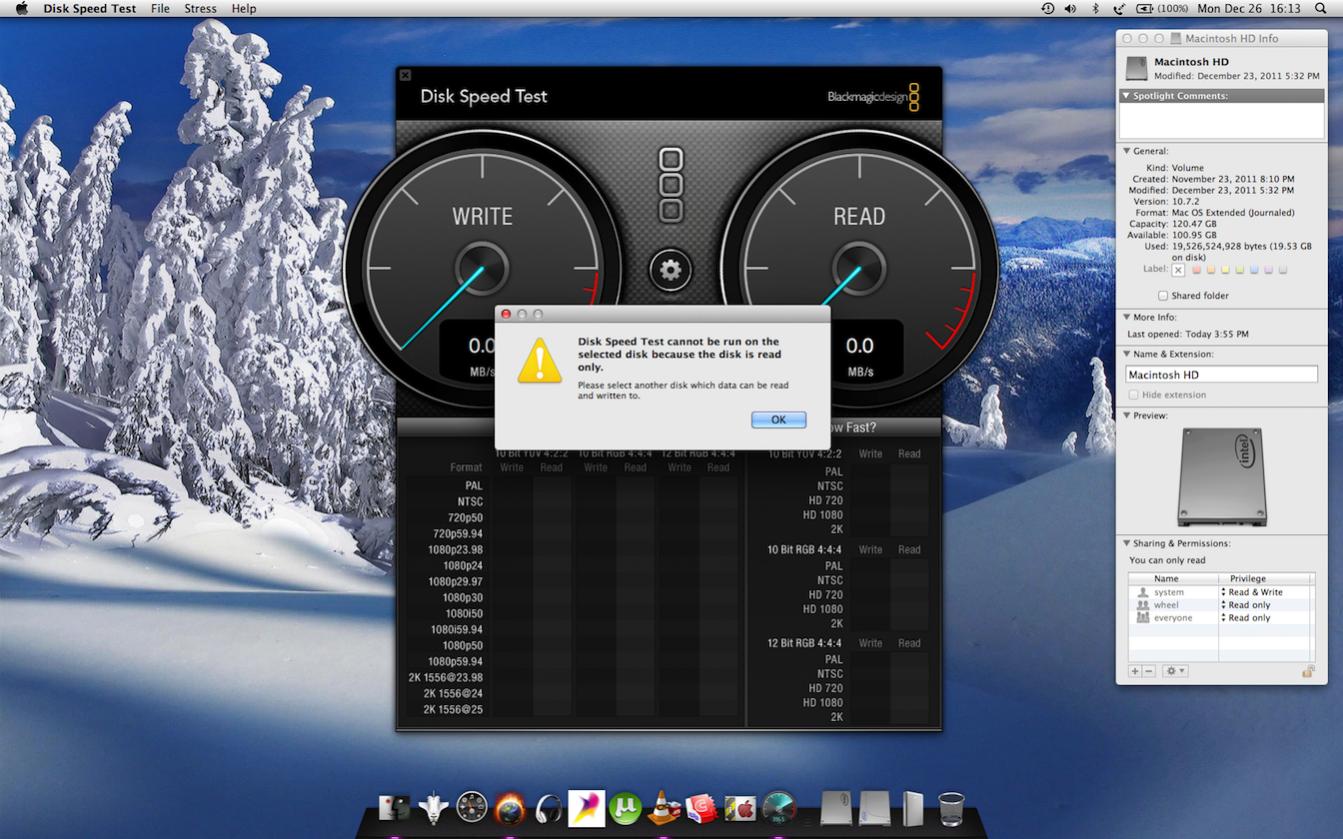Click the Privilege column header
The width and height of the screenshot is (1343, 839).
(x=1266, y=579)
